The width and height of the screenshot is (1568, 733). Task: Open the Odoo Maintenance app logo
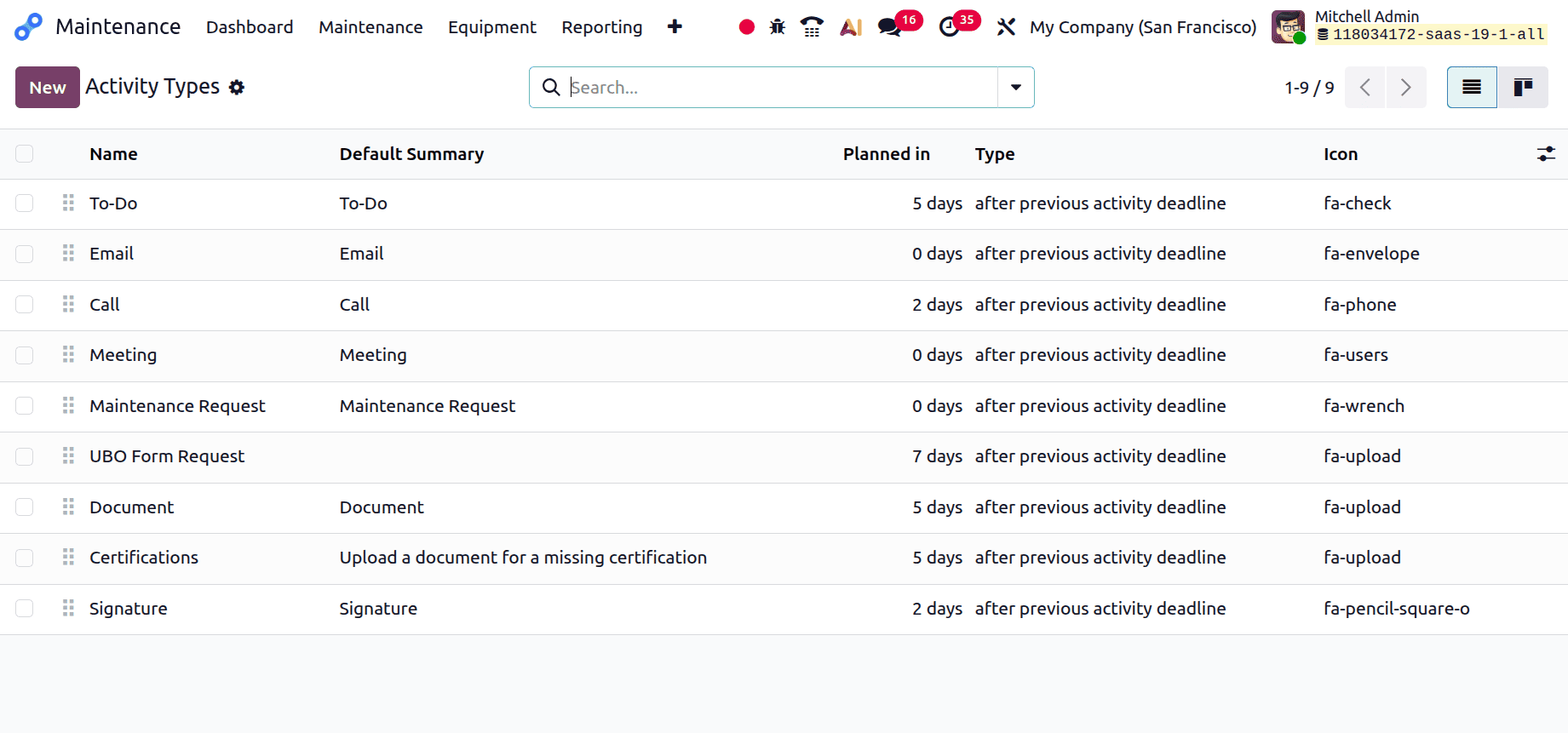click(28, 27)
